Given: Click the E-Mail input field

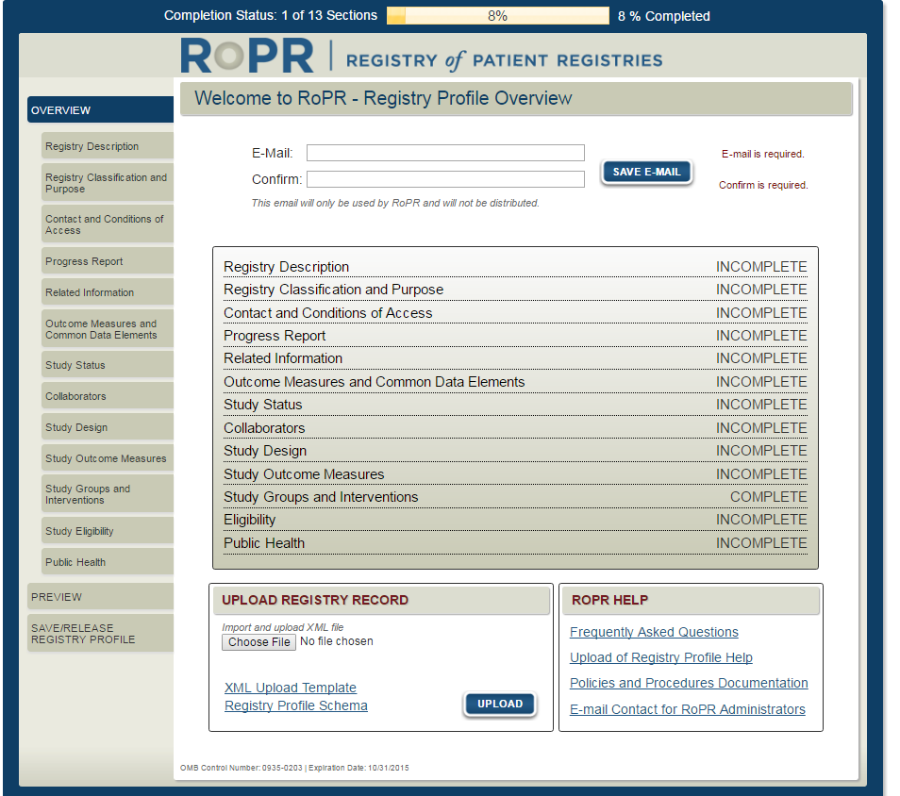Looking at the screenshot, I should tap(445, 153).
